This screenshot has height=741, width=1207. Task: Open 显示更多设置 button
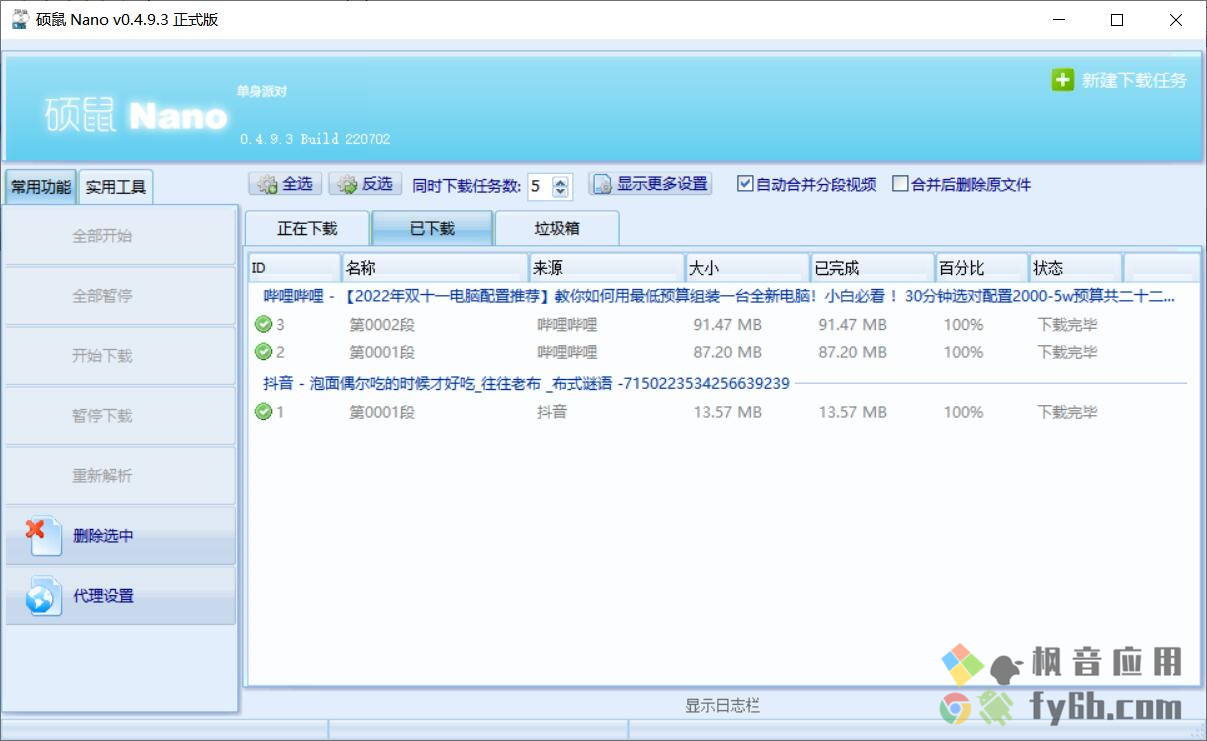[650, 184]
